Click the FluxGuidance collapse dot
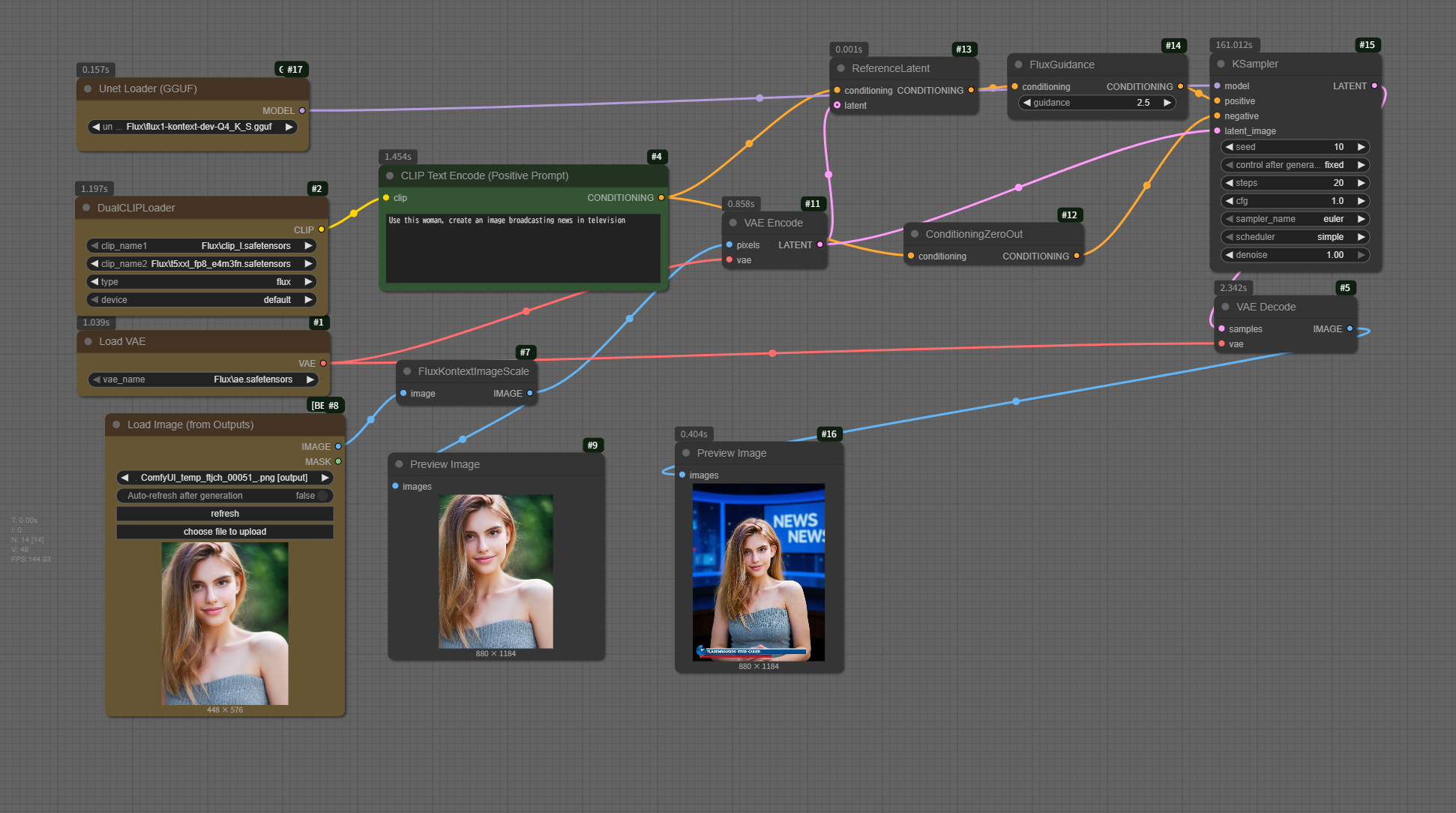Screen dimensions: 1456x813 click(x=1018, y=65)
